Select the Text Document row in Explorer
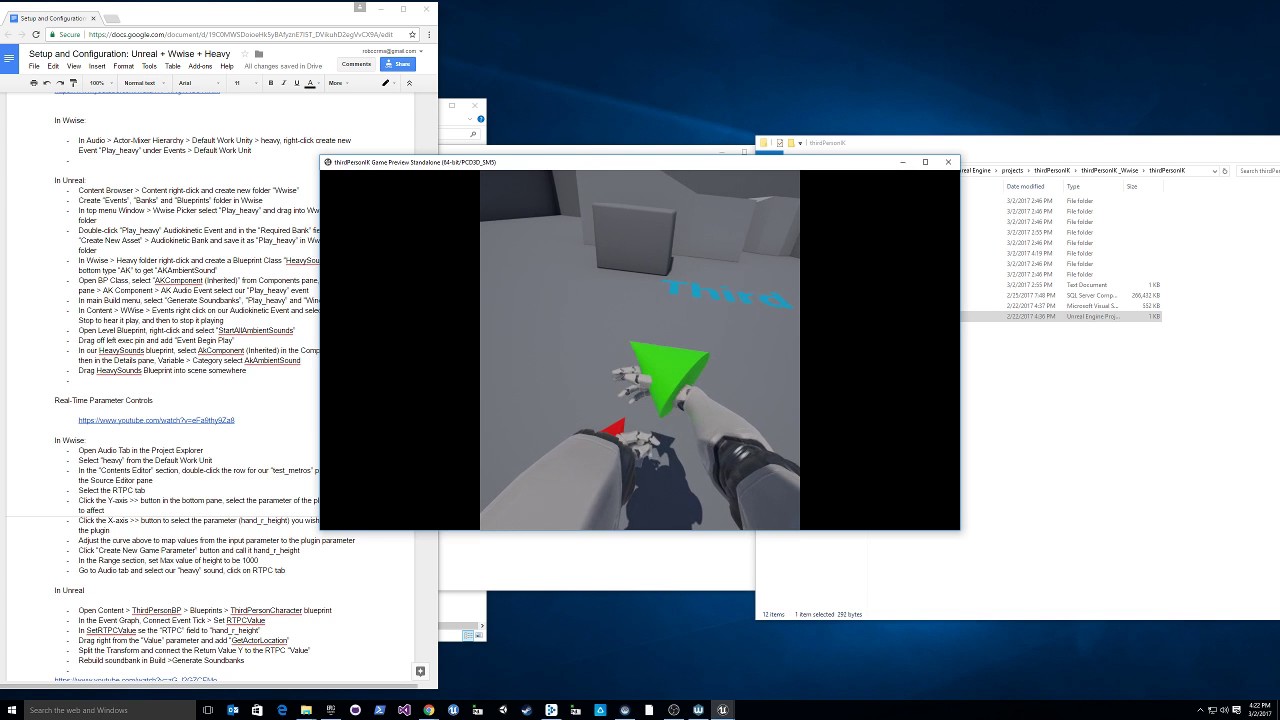 (x=1061, y=285)
